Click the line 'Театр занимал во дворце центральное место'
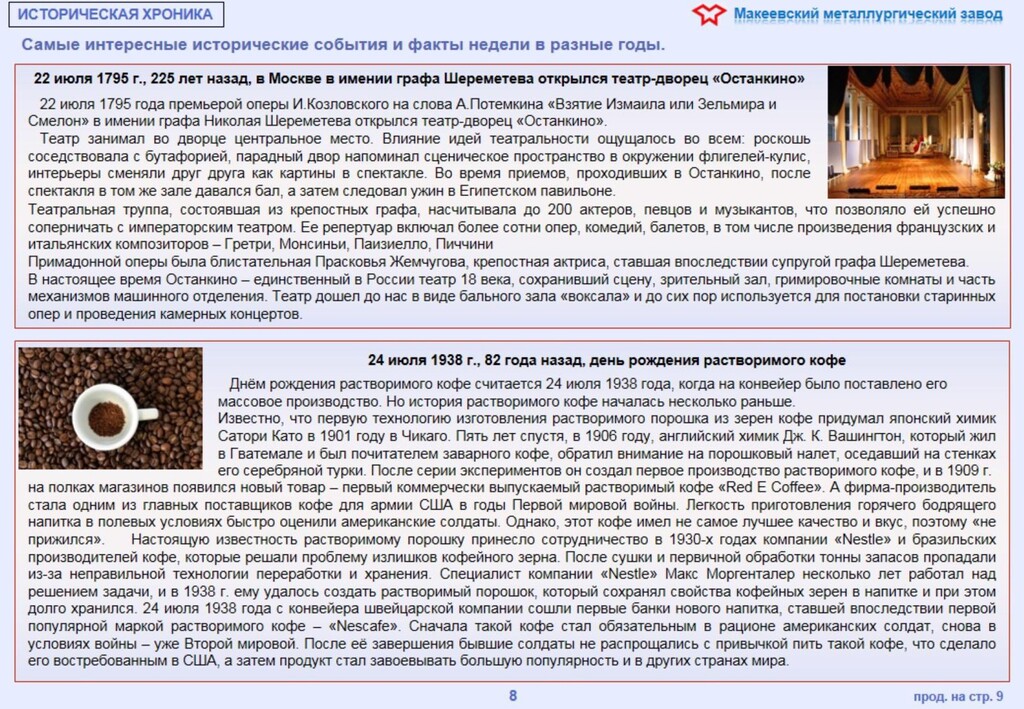The image size is (1024, 709). 206,138
